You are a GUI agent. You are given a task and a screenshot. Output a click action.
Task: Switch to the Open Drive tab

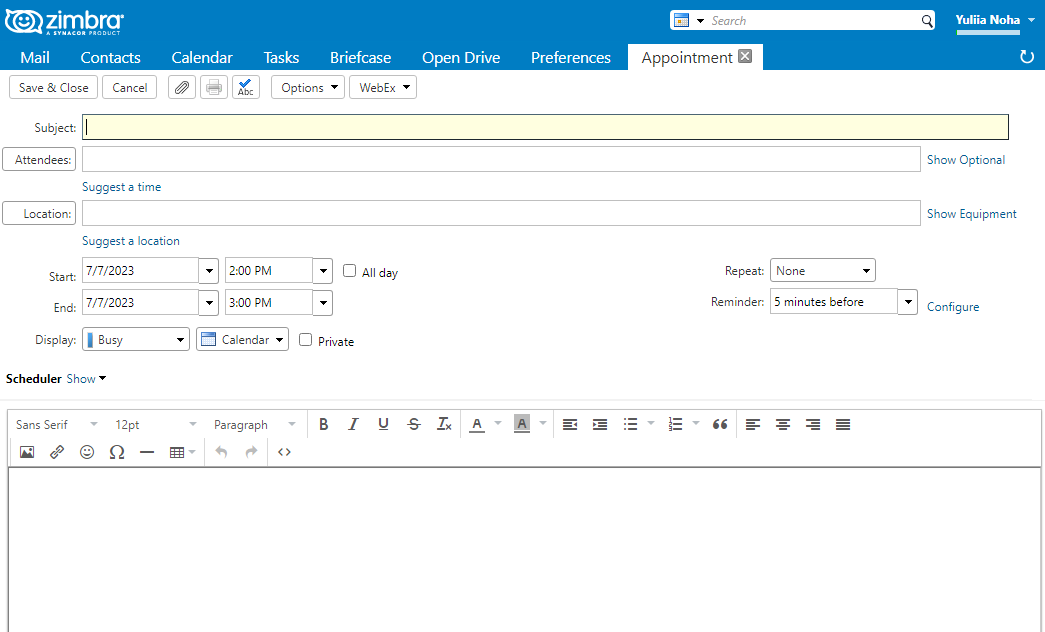coord(461,57)
